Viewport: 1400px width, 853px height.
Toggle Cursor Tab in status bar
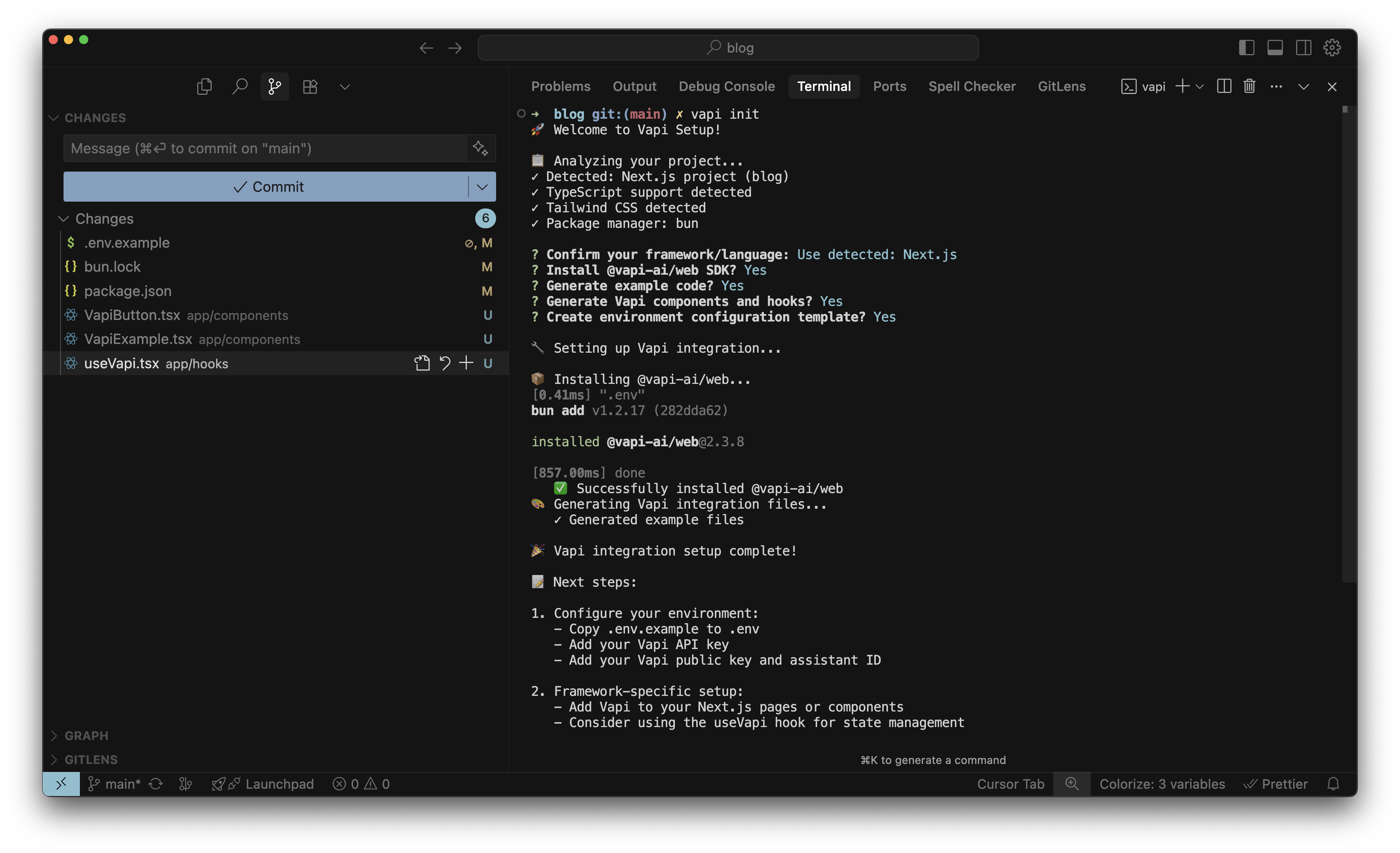coord(1010,784)
